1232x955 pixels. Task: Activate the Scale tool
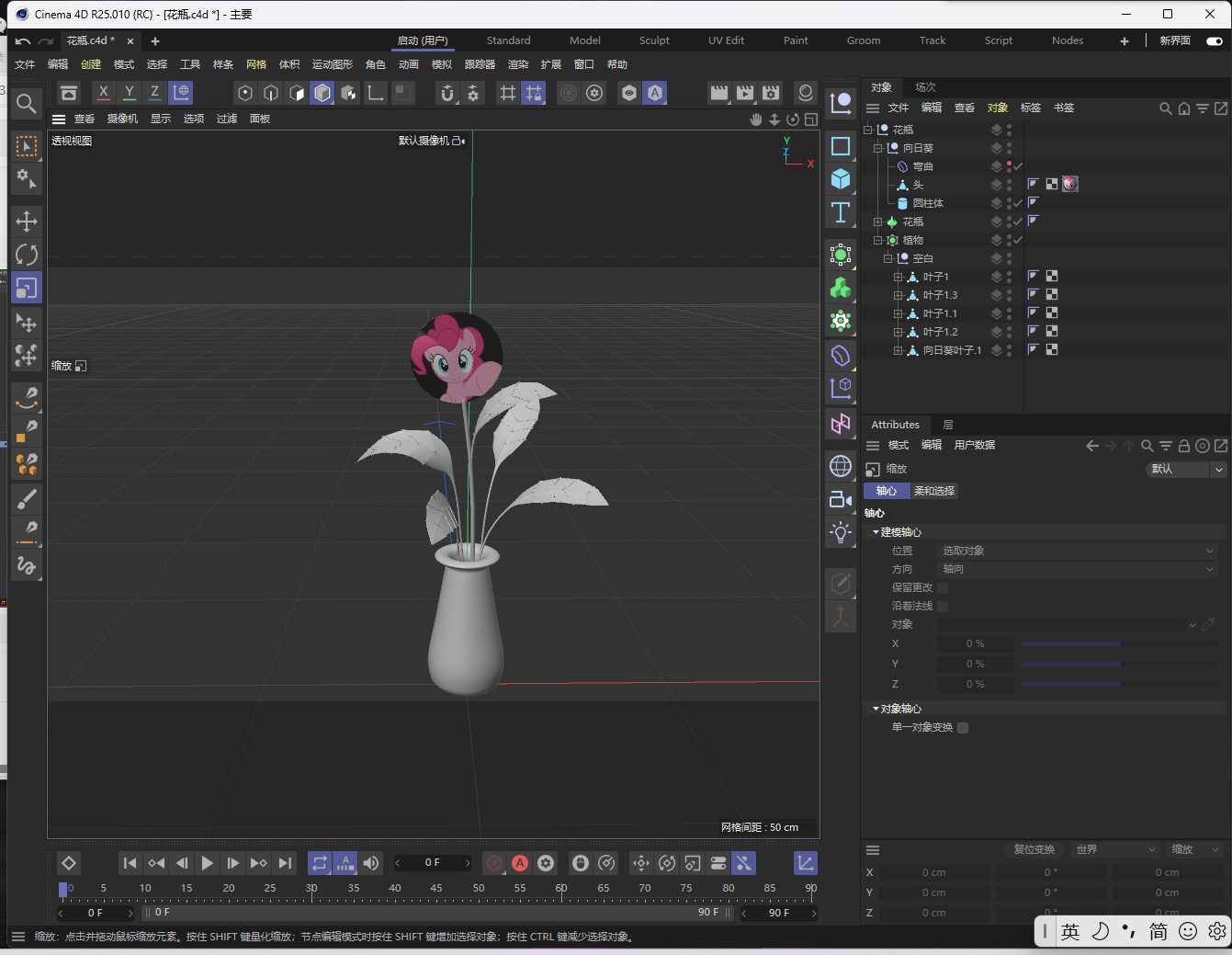click(27, 288)
